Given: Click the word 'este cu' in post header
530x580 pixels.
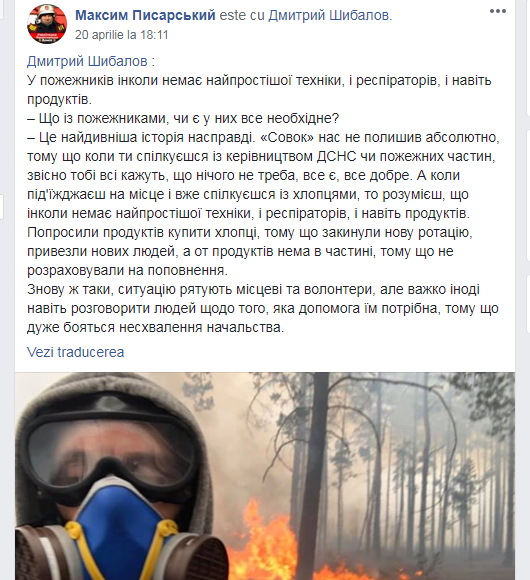Looking at the screenshot, I should pyautogui.click(x=242, y=15).
